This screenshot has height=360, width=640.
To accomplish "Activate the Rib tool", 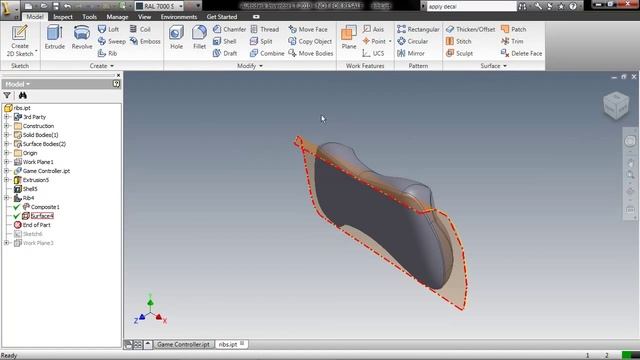I will click(x=108, y=53).
